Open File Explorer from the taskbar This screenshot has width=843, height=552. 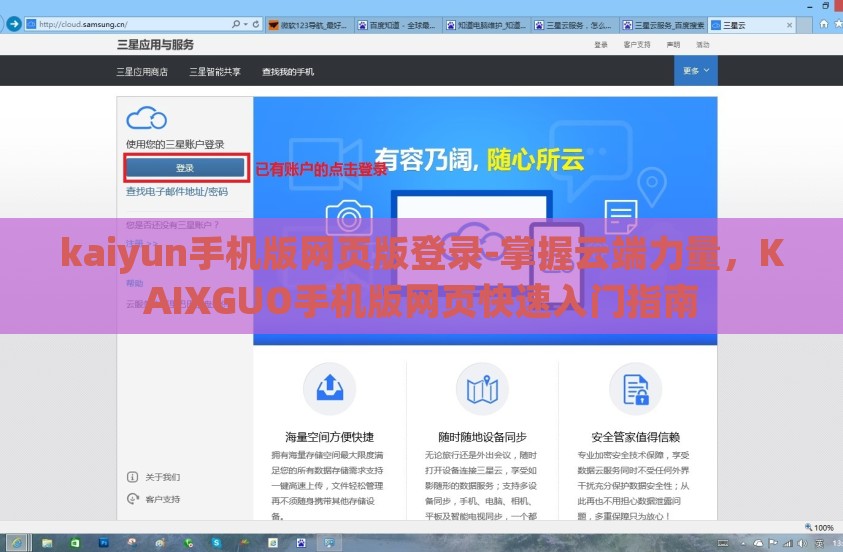point(47,543)
